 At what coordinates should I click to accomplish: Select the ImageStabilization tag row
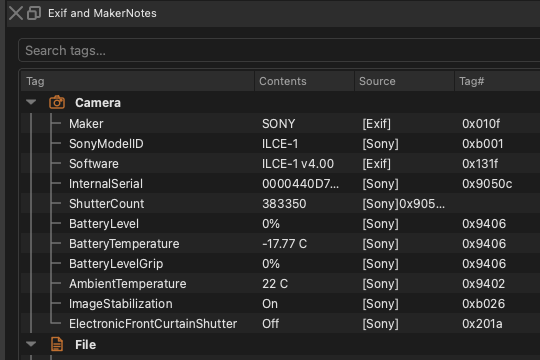click(280, 304)
